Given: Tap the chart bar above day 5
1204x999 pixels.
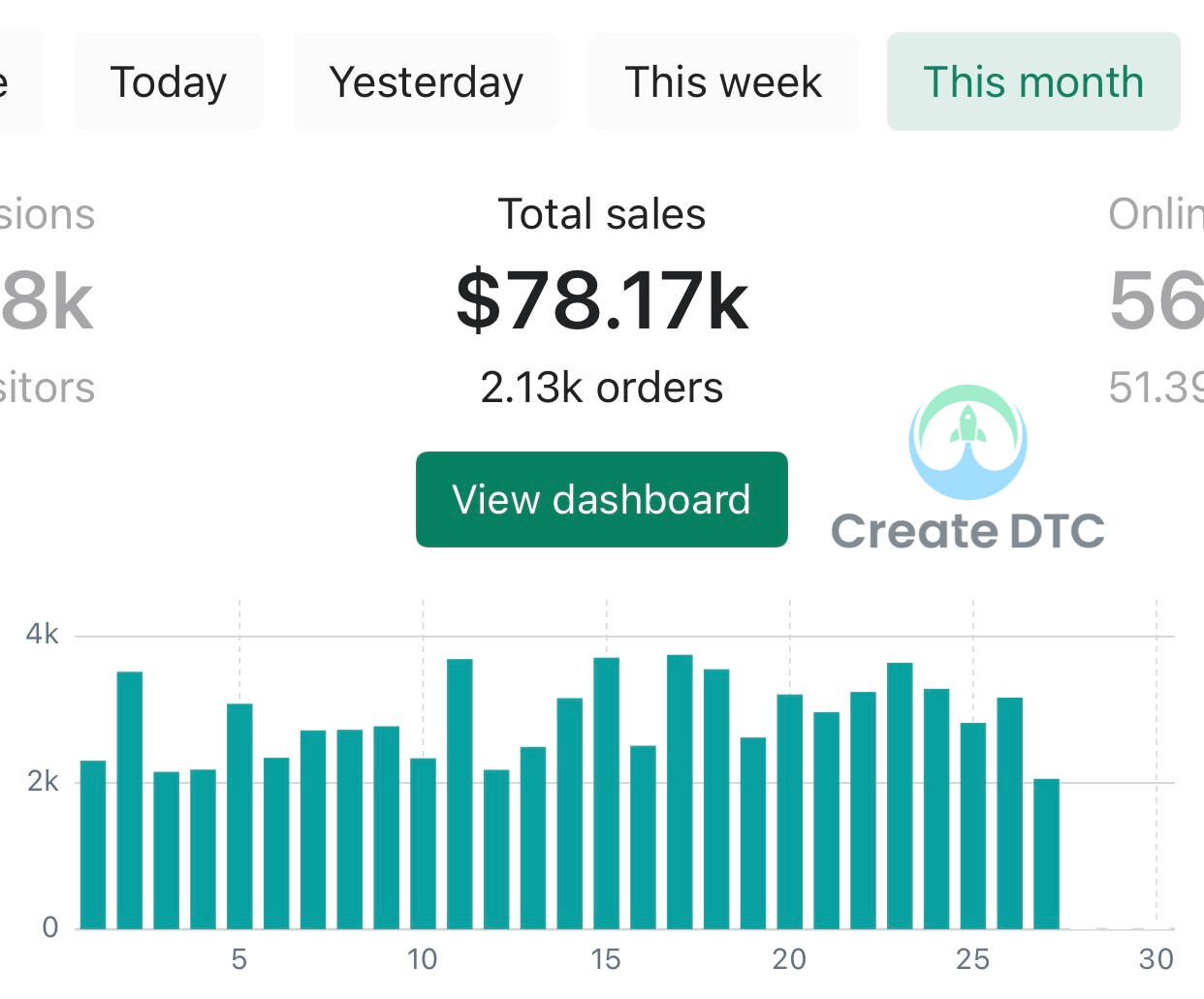Looking at the screenshot, I should (239, 816).
